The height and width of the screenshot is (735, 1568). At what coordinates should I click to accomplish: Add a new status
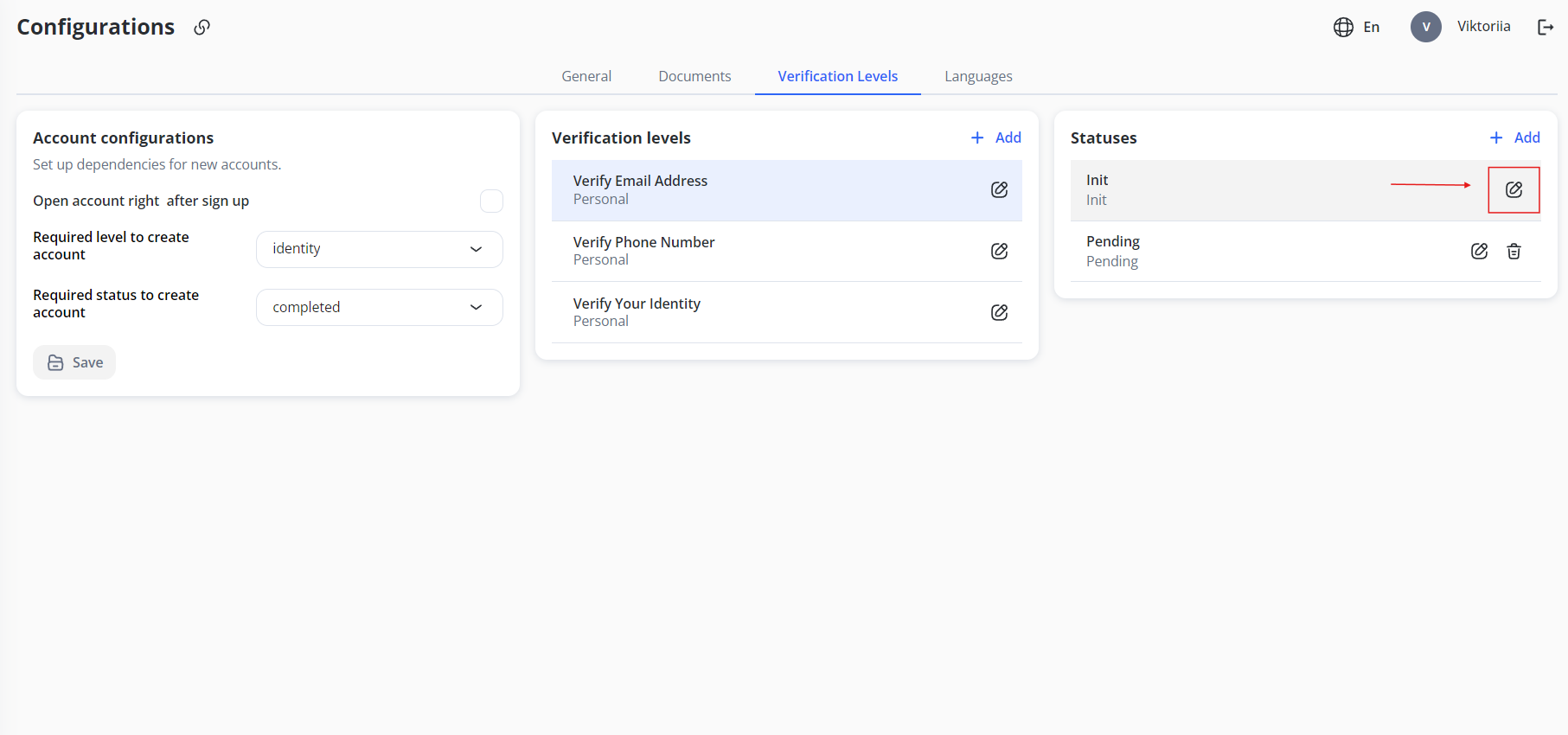tap(1514, 137)
